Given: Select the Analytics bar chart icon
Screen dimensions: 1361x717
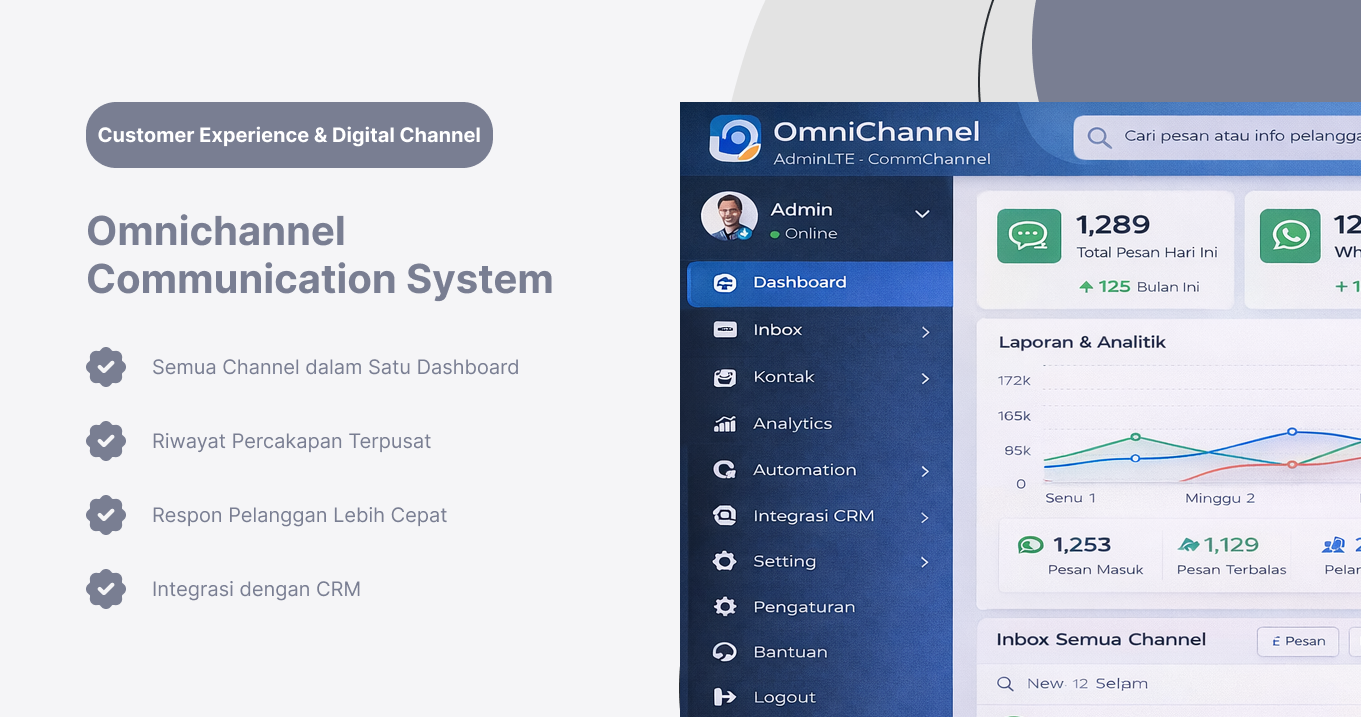Looking at the screenshot, I should tap(724, 423).
